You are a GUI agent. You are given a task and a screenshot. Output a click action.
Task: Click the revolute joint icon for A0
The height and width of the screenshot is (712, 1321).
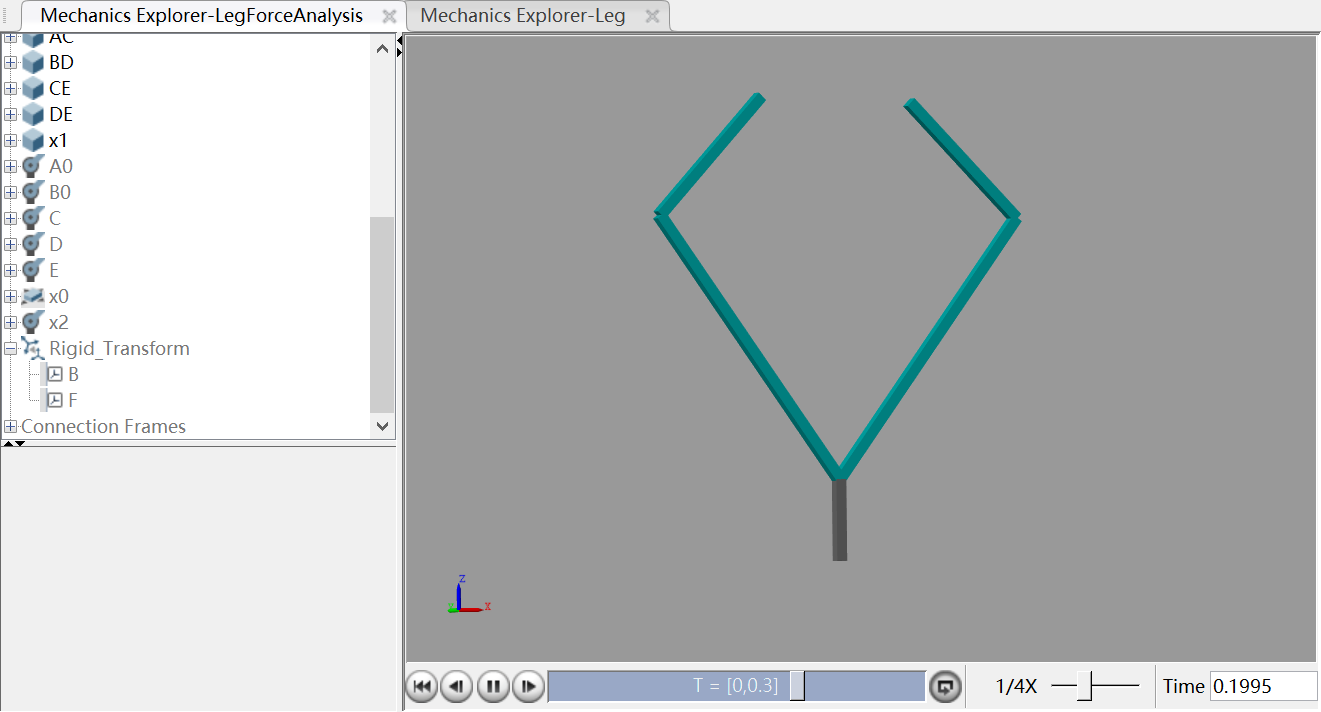33,166
